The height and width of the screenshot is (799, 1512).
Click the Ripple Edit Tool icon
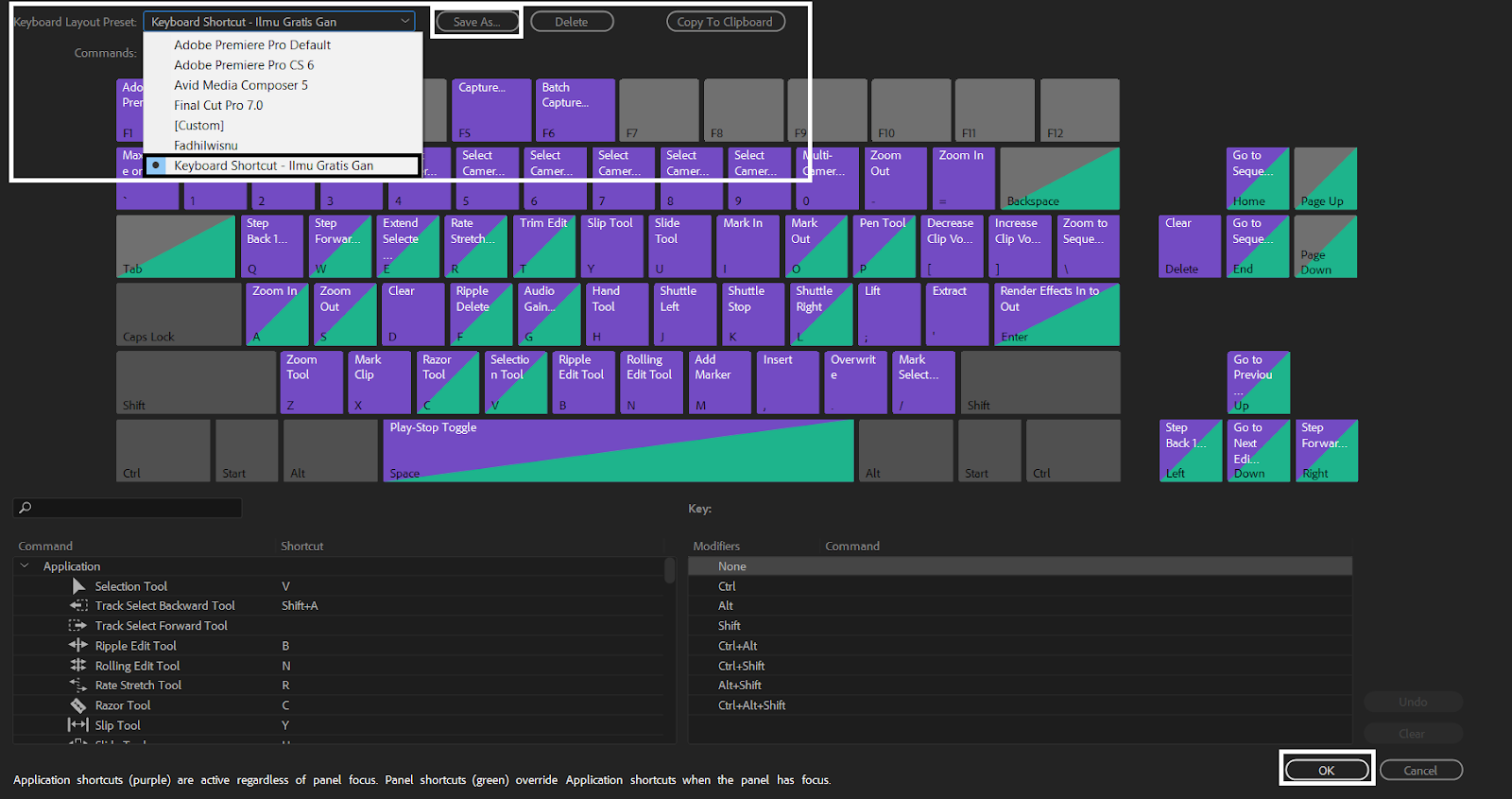(x=78, y=646)
